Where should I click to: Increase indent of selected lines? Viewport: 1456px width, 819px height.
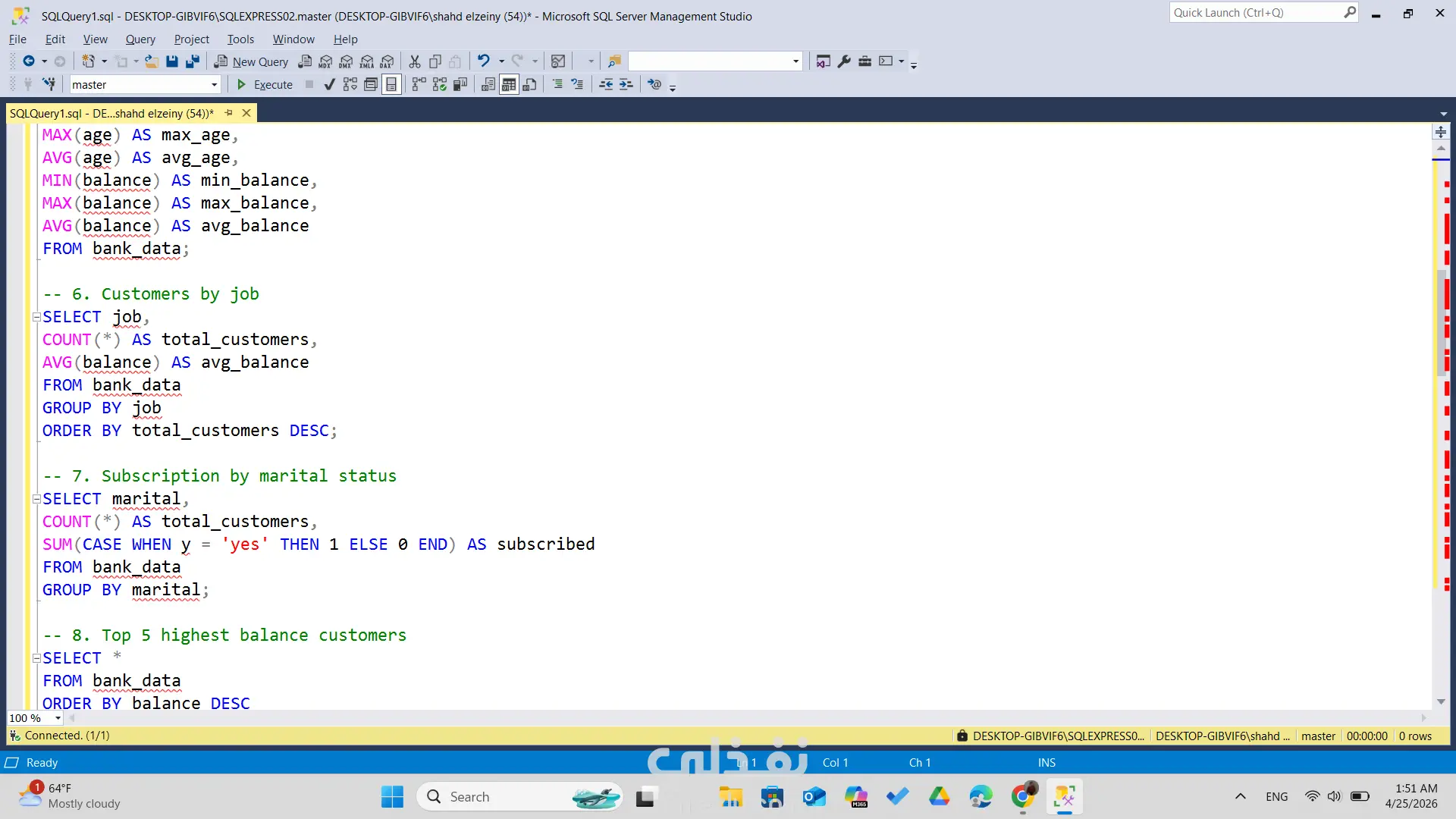tap(626, 84)
